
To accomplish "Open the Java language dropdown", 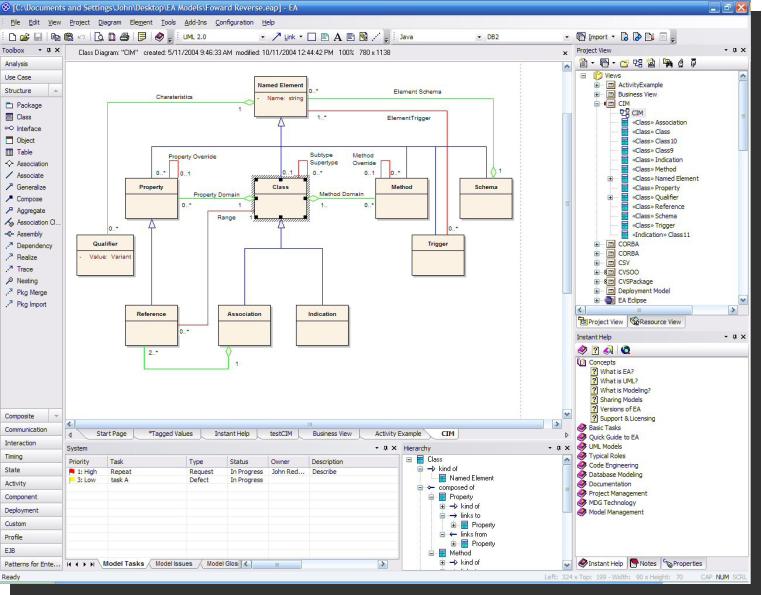I will (479, 37).
